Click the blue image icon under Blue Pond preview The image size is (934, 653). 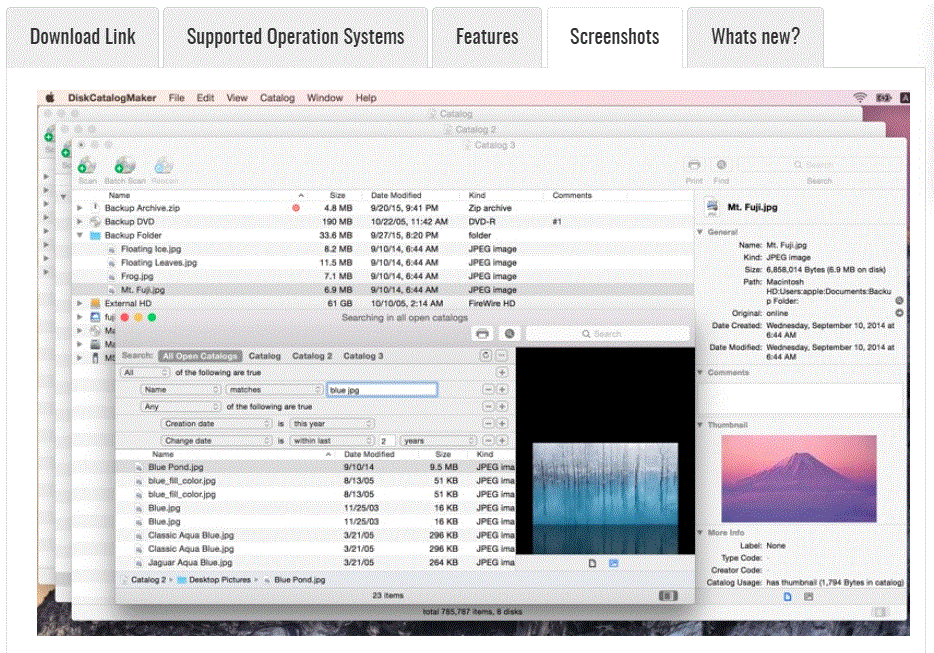(614, 563)
